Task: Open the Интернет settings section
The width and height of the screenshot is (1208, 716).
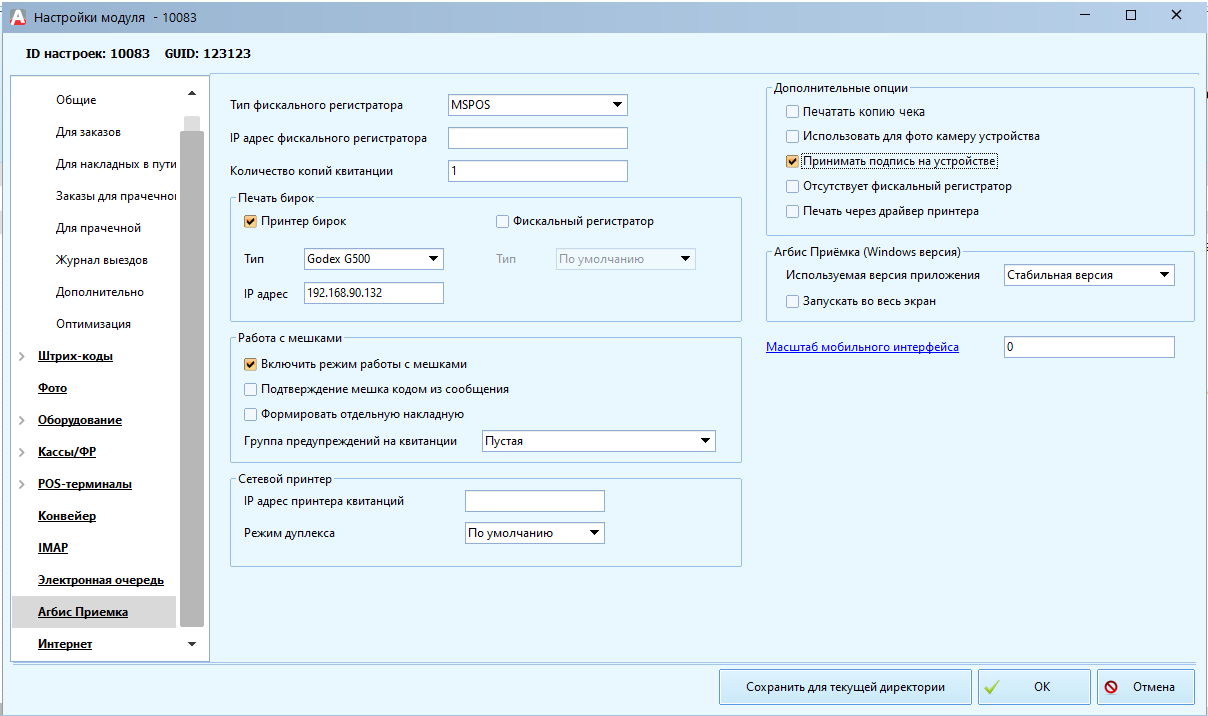Action: tap(65, 644)
